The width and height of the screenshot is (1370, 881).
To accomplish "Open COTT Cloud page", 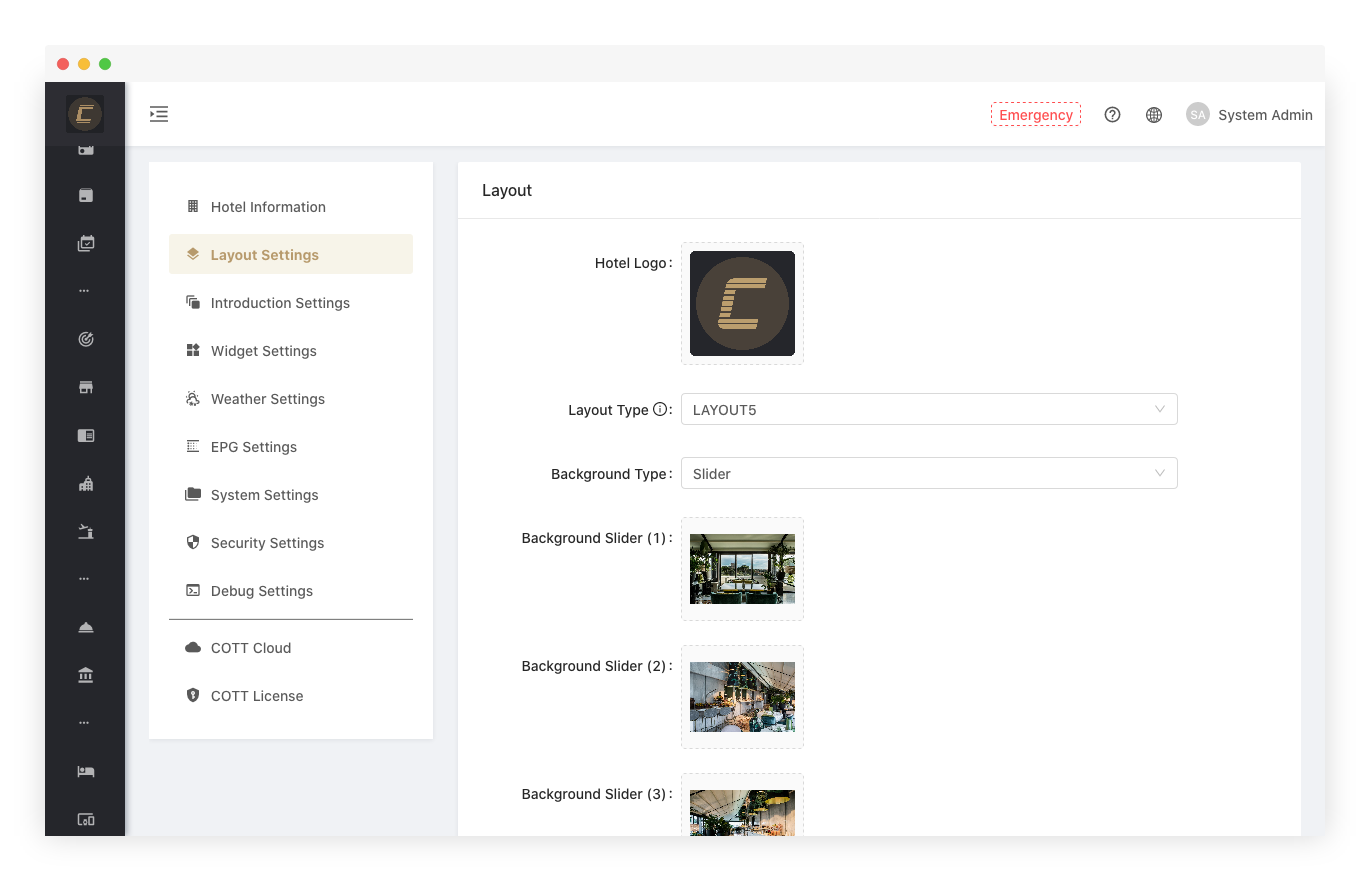I will click(291, 647).
